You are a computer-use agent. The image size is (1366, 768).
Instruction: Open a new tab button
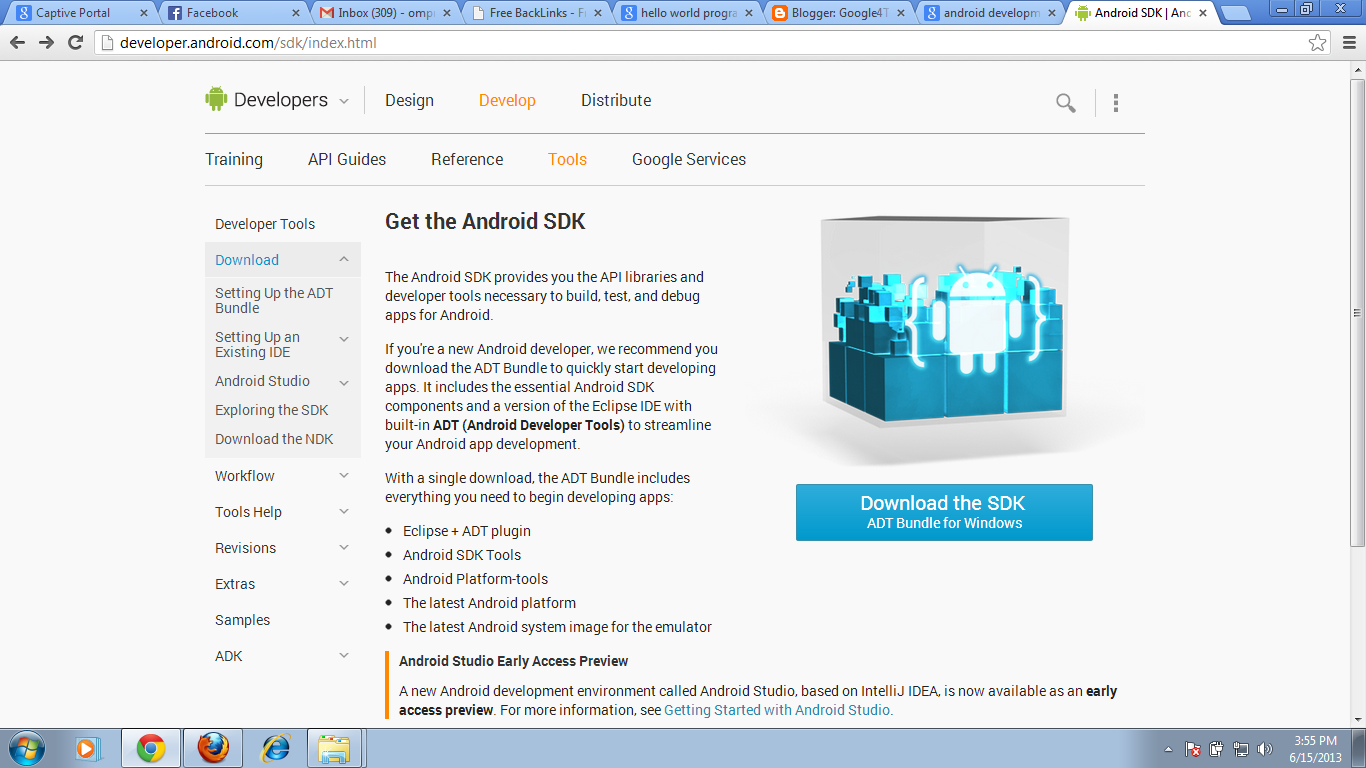pos(1236,13)
